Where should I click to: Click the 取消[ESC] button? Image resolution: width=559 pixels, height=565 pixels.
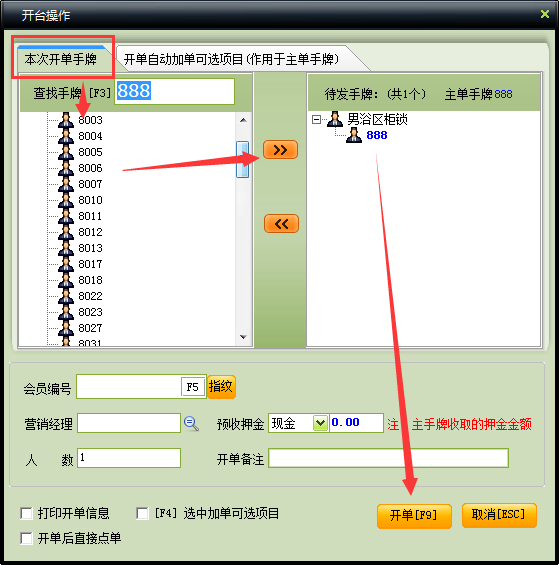(x=499, y=515)
